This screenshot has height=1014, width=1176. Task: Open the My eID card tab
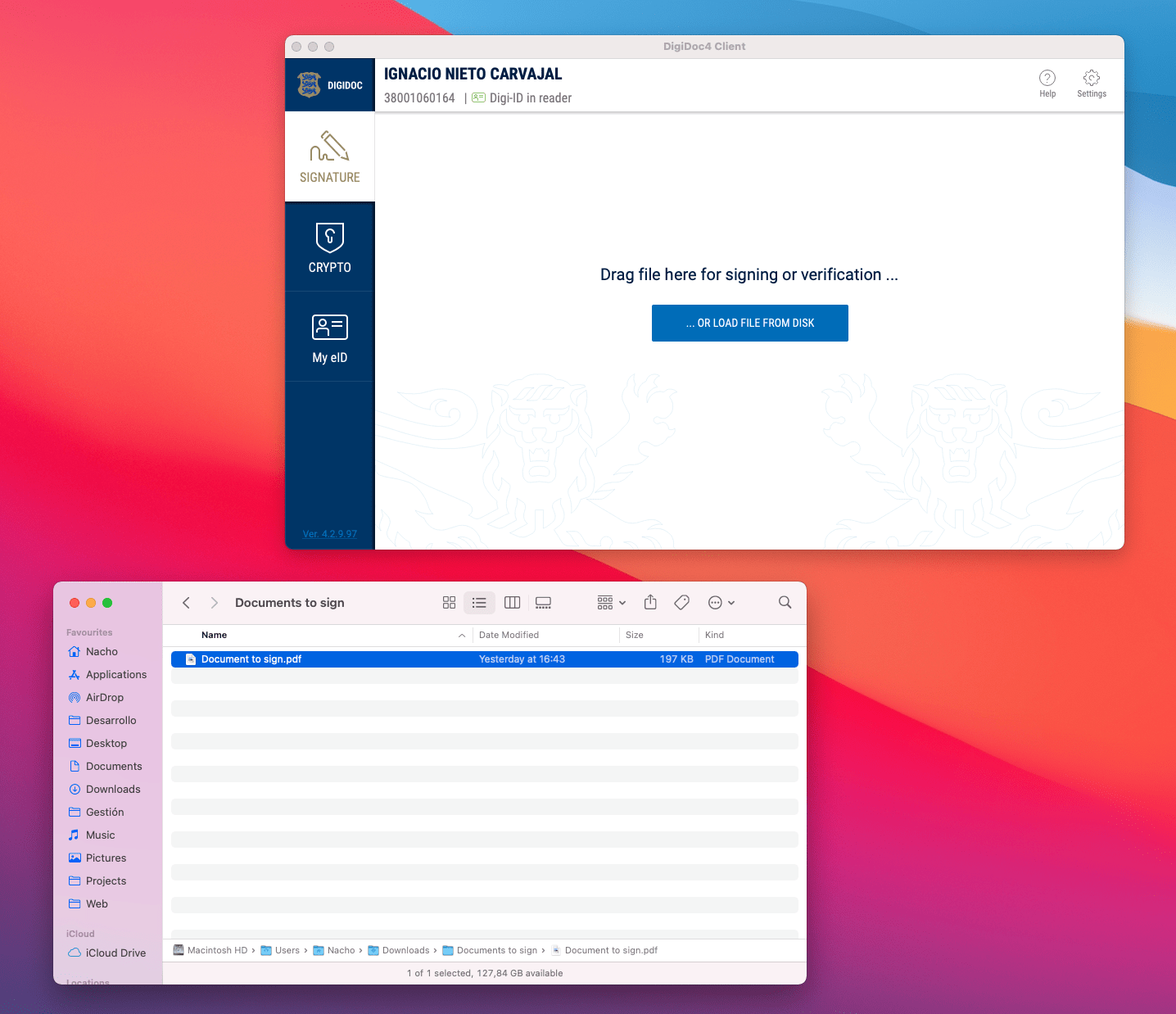(329, 337)
